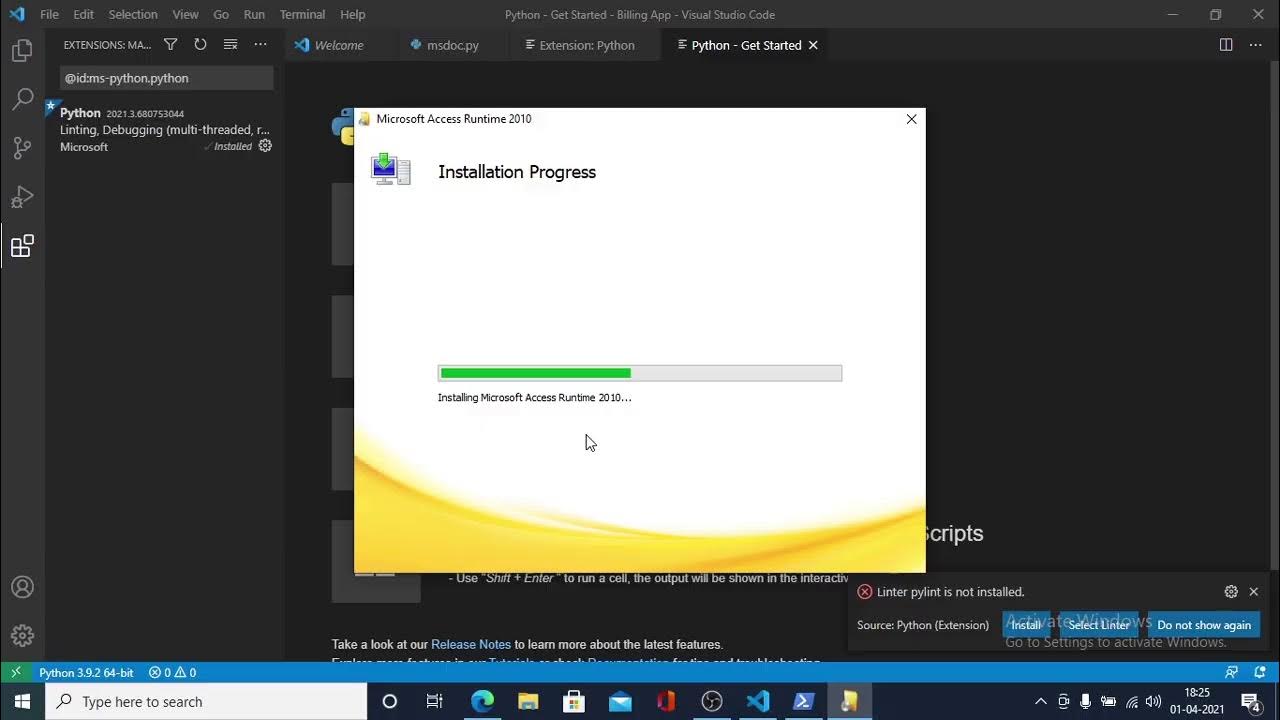Close the Microsoft Access Runtime 2010 dialog
1280x720 pixels.
911,119
